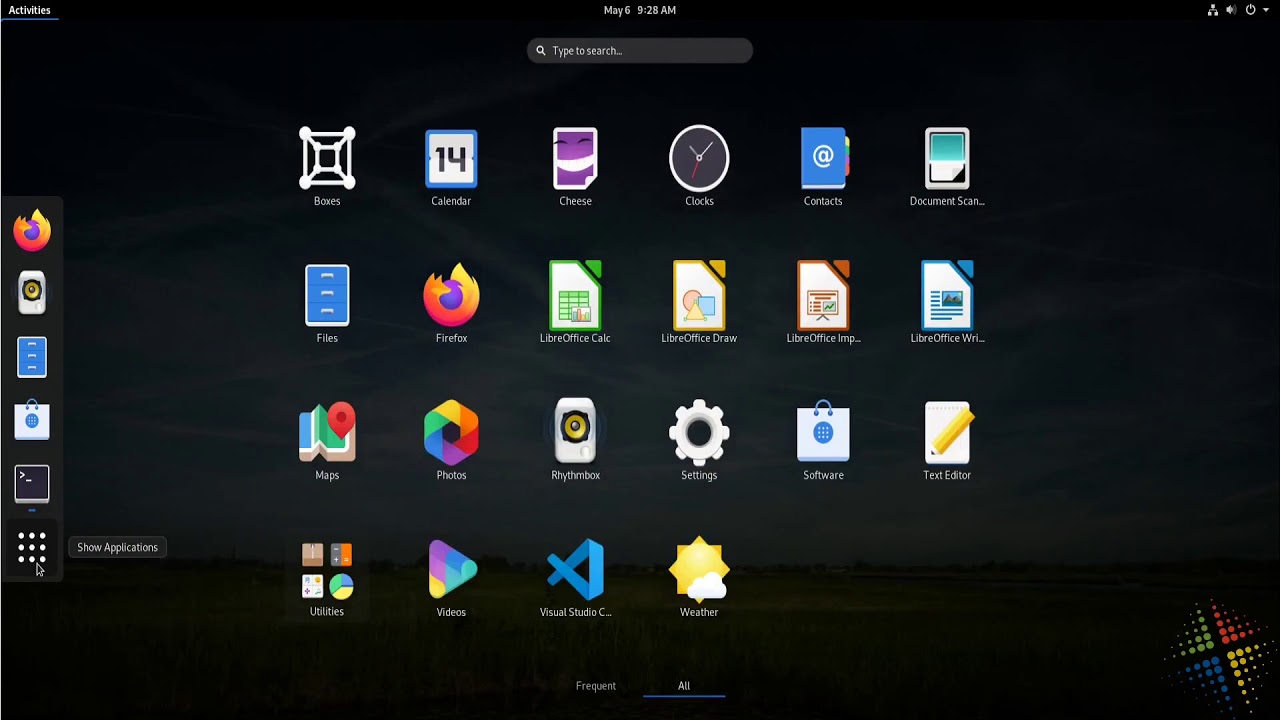Click the volume icon in top bar
This screenshot has height=720, width=1280.
click(x=1232, y=10)
